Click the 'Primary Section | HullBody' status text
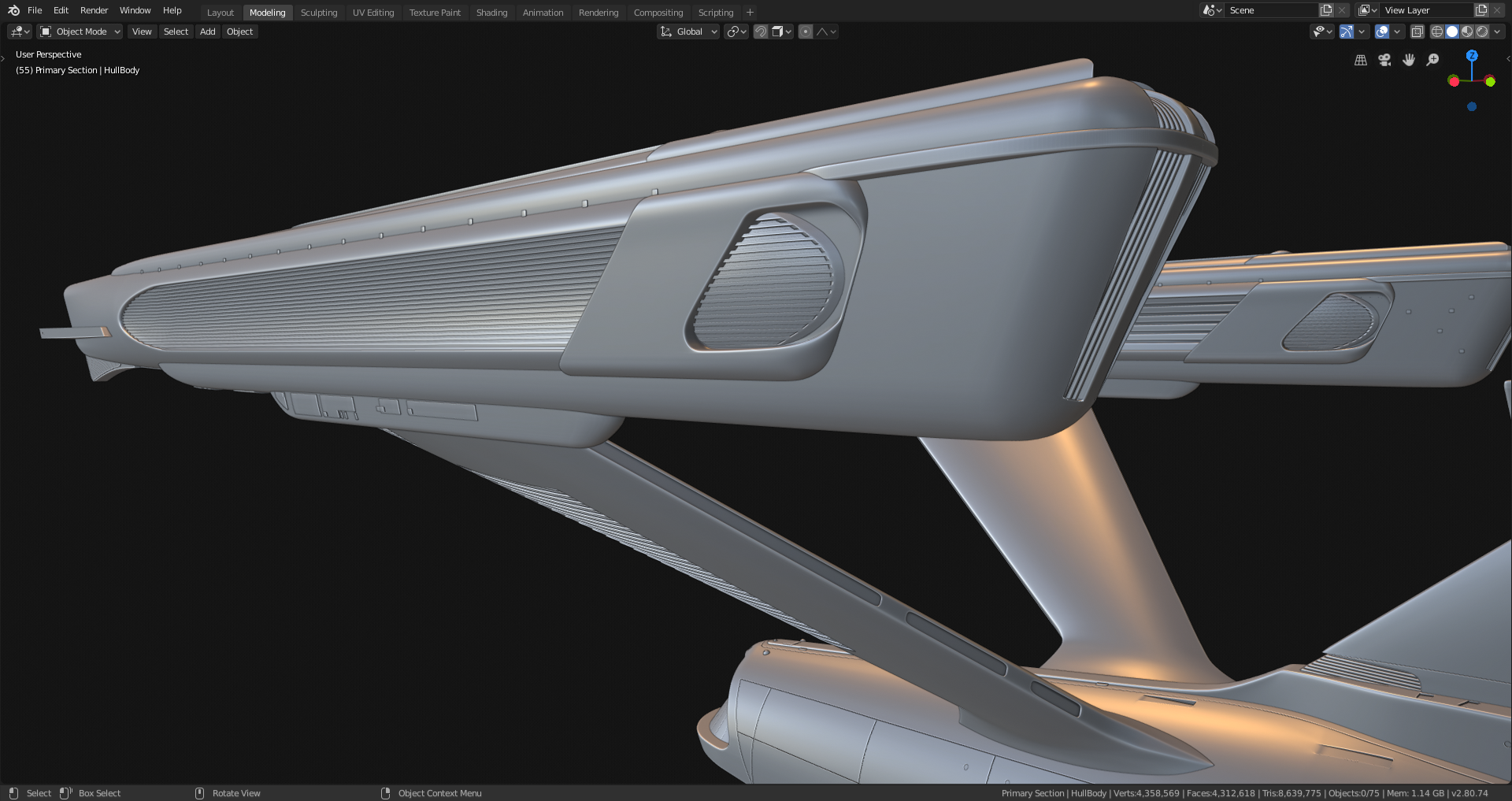 (x=1054, y=793)
